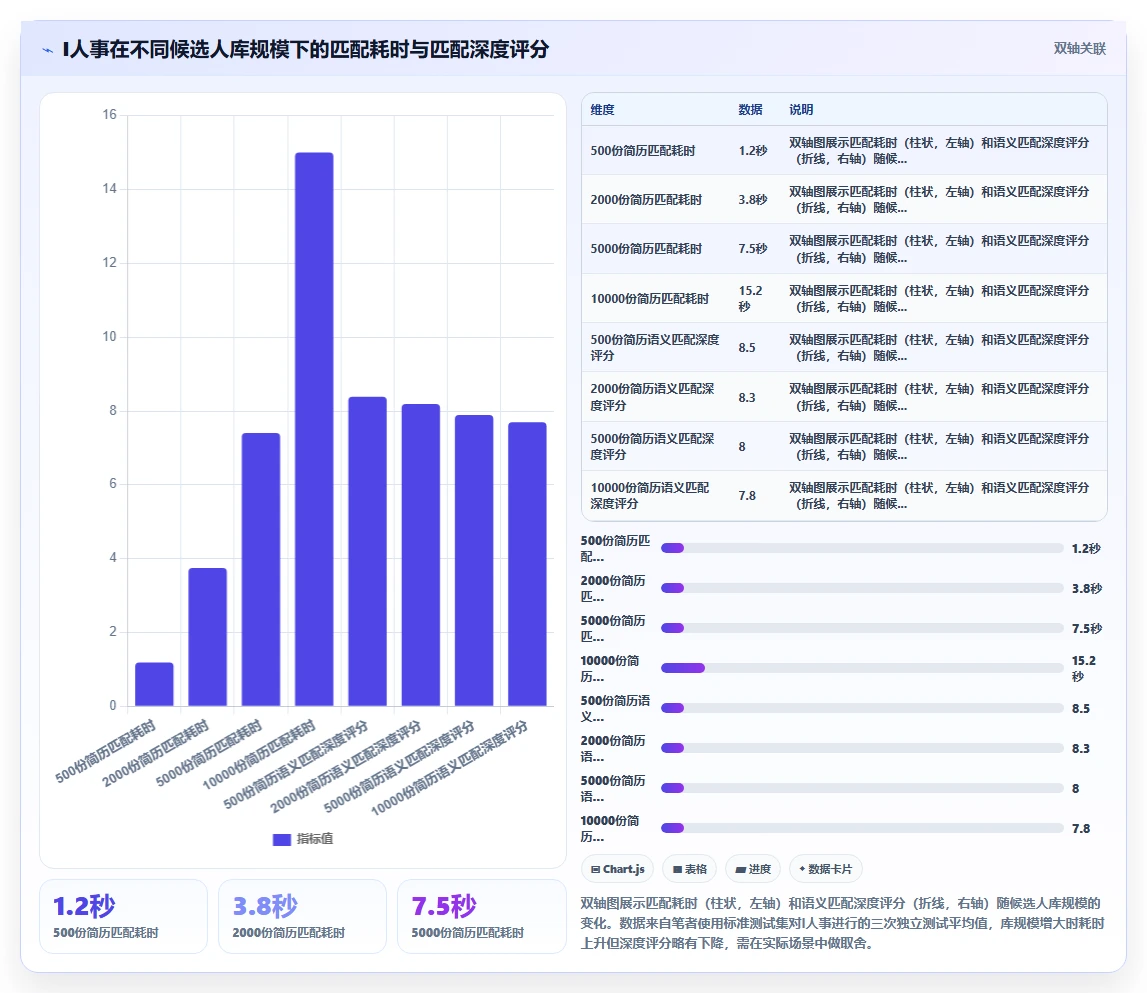Select the chart bar for 500份简历语义匹配深度评分

(367, 551)
